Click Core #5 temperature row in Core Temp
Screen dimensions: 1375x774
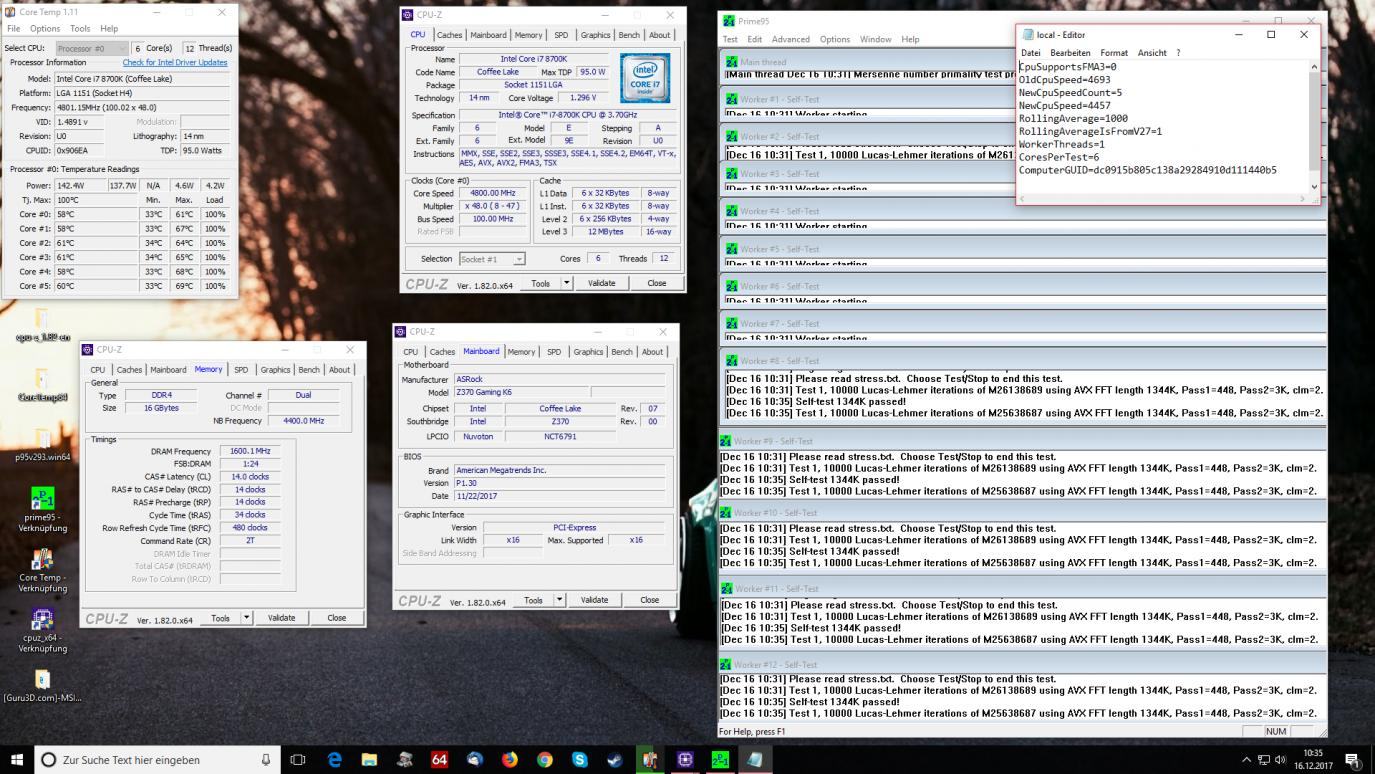119,286
